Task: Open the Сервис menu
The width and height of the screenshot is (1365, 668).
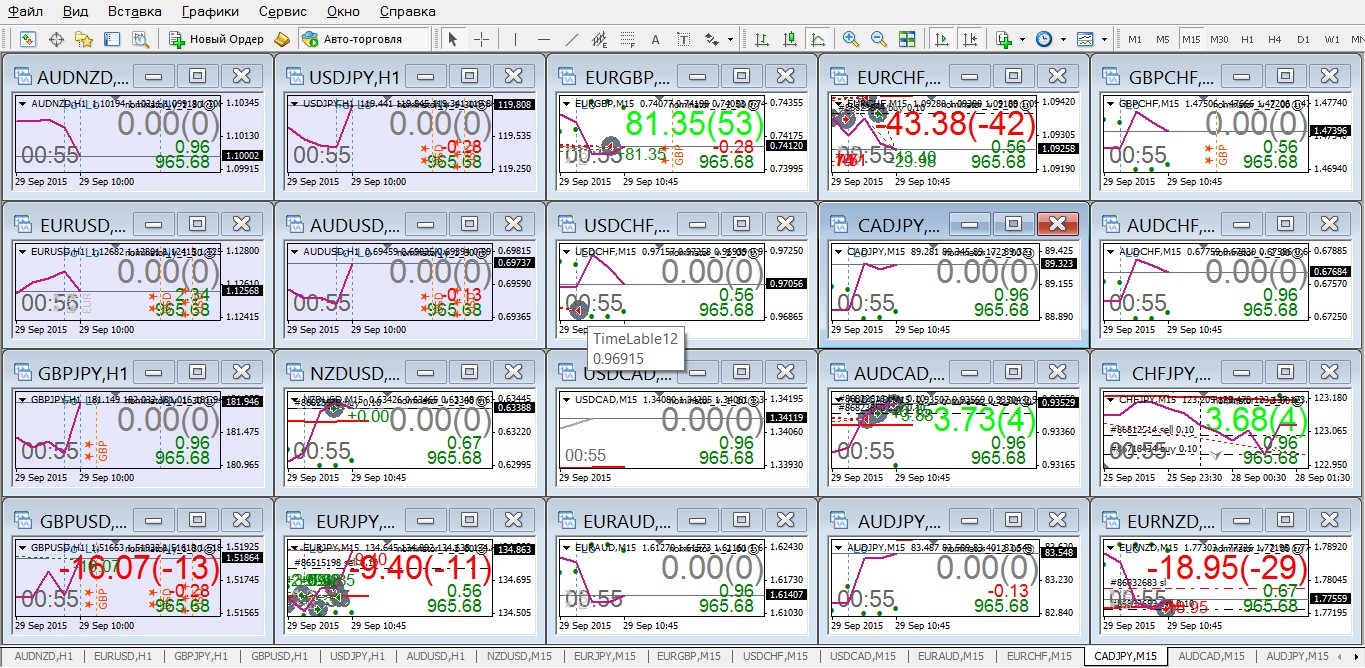Action: point(283,11)
